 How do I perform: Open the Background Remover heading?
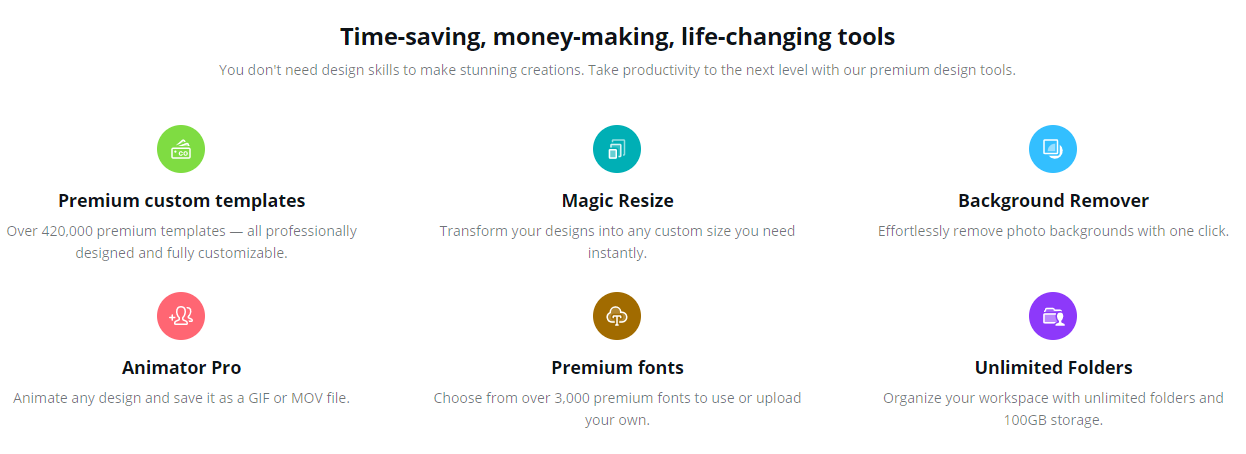tap(1053, 201)
